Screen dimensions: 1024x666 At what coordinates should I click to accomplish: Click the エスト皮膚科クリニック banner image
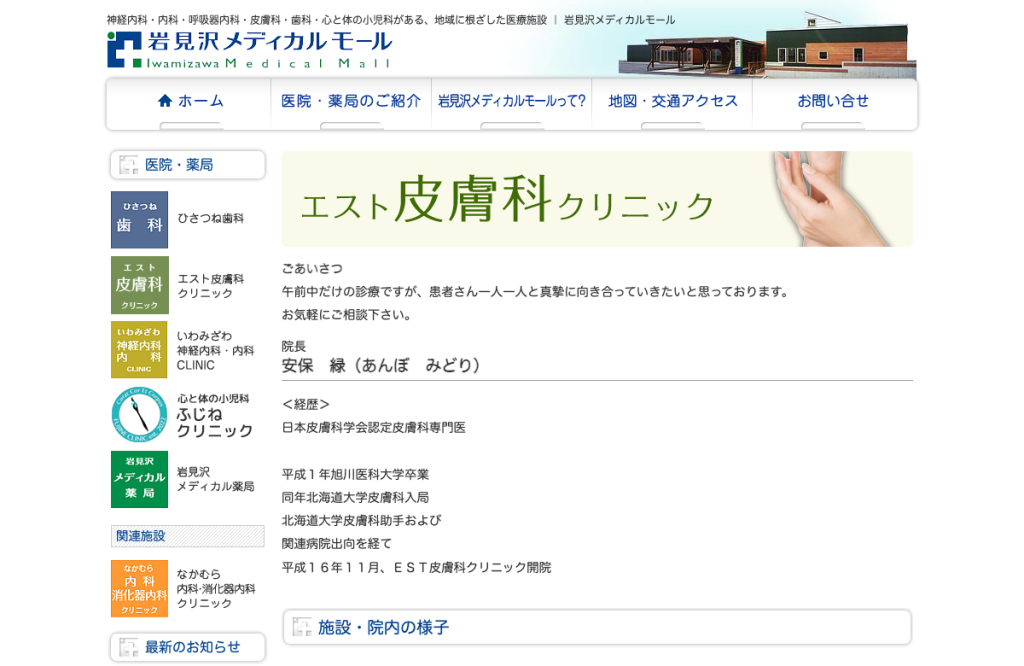point(597,199)
